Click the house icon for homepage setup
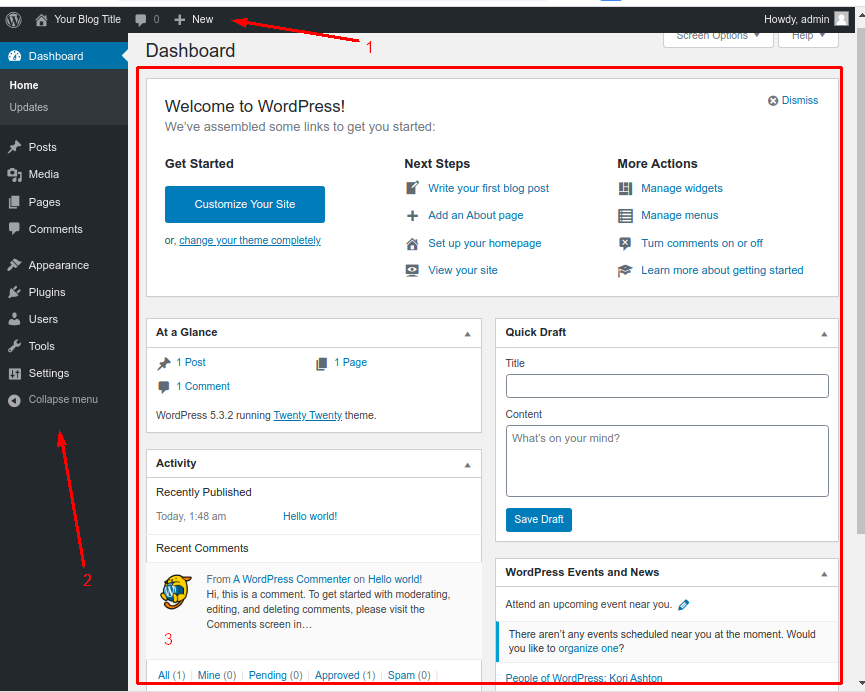Image resolution: width=865 pixels, height=692 pixels. point(412,243)
